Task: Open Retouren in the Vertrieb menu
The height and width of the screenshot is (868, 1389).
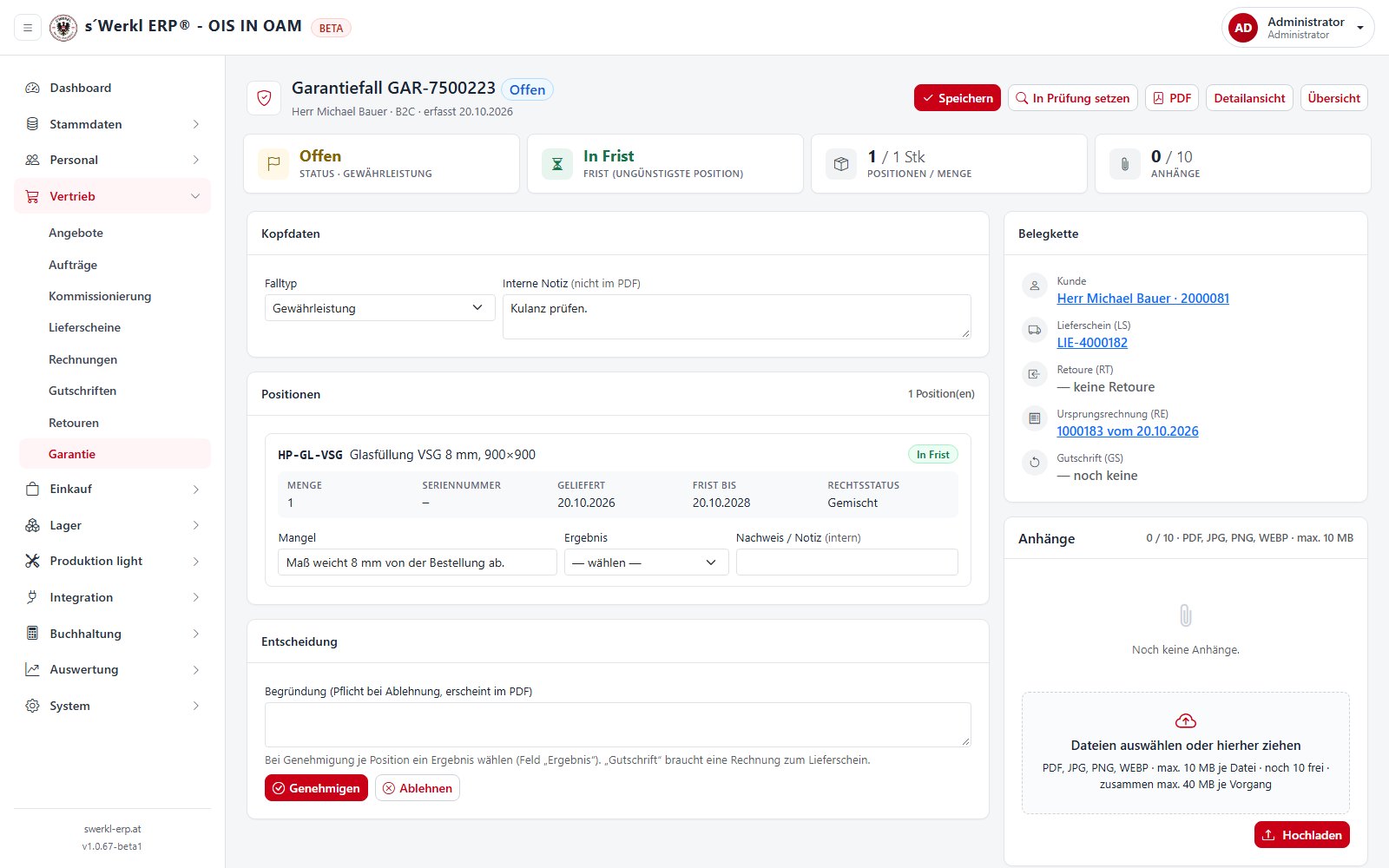Action: tap(74, 423)
